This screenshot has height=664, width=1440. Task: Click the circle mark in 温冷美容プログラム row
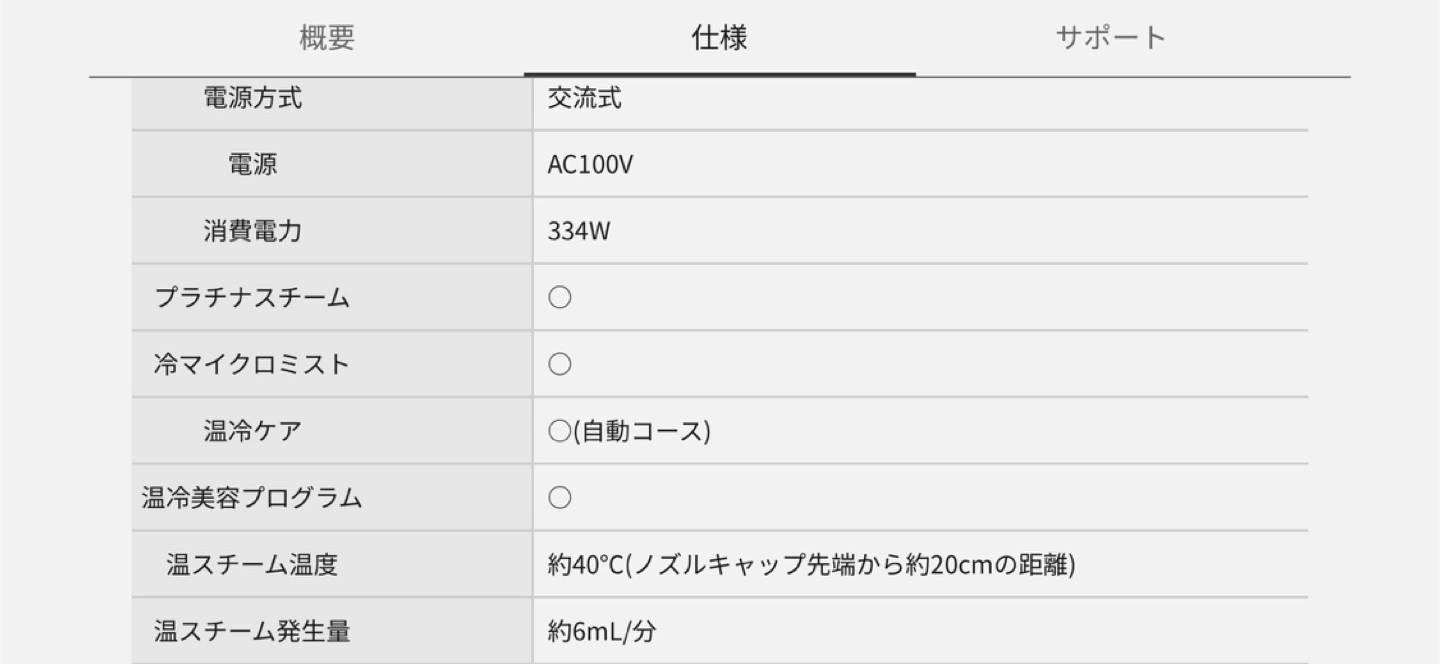pos(560,498)
